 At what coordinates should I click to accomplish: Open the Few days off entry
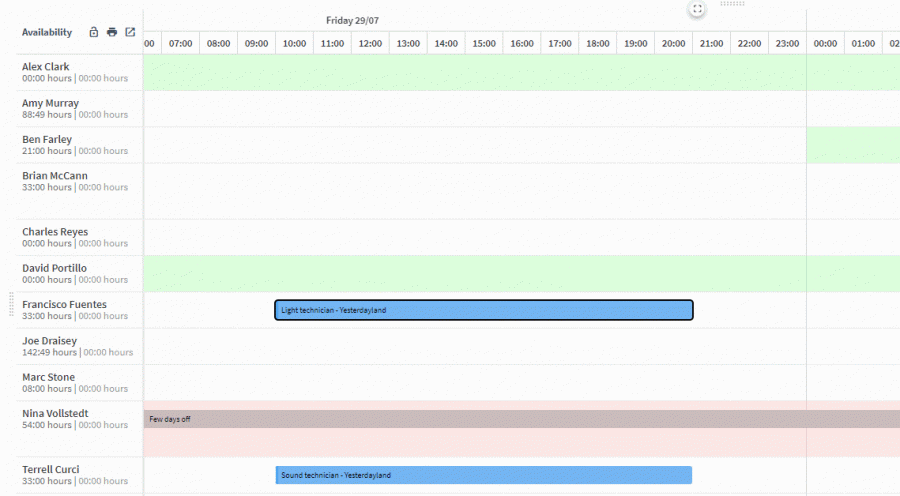(x=522, y=419)
